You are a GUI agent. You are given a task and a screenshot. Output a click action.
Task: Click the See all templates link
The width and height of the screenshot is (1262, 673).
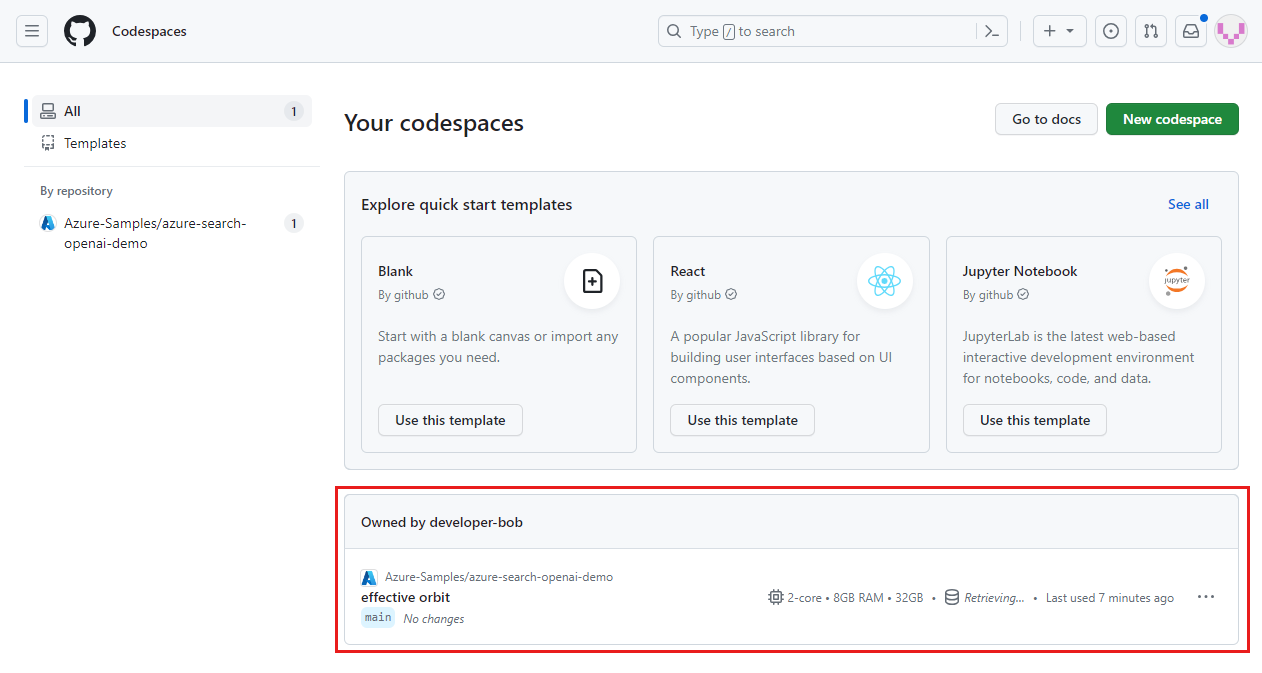coord(1188,204)
